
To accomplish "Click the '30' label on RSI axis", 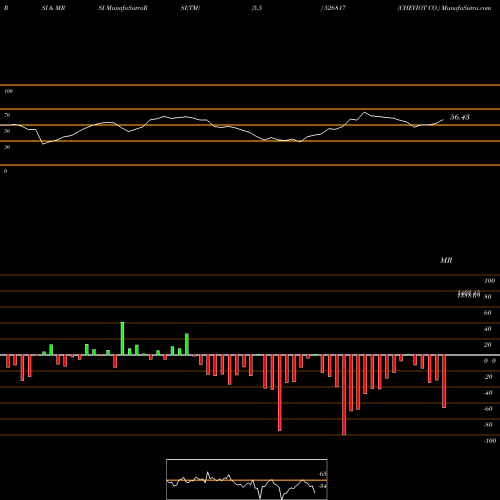I will tap(7, 147).
